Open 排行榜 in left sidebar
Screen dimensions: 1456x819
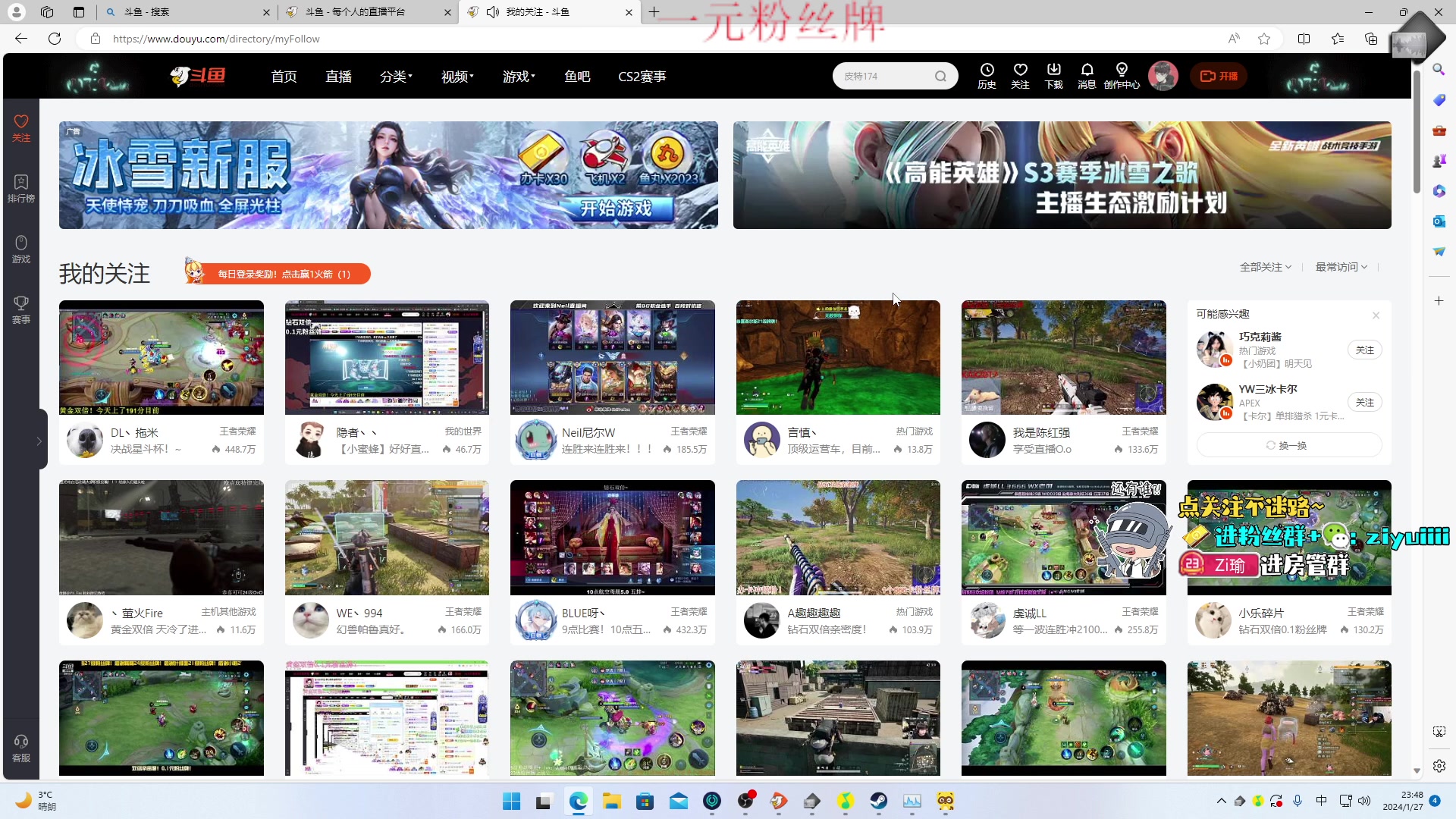(21, 189)
